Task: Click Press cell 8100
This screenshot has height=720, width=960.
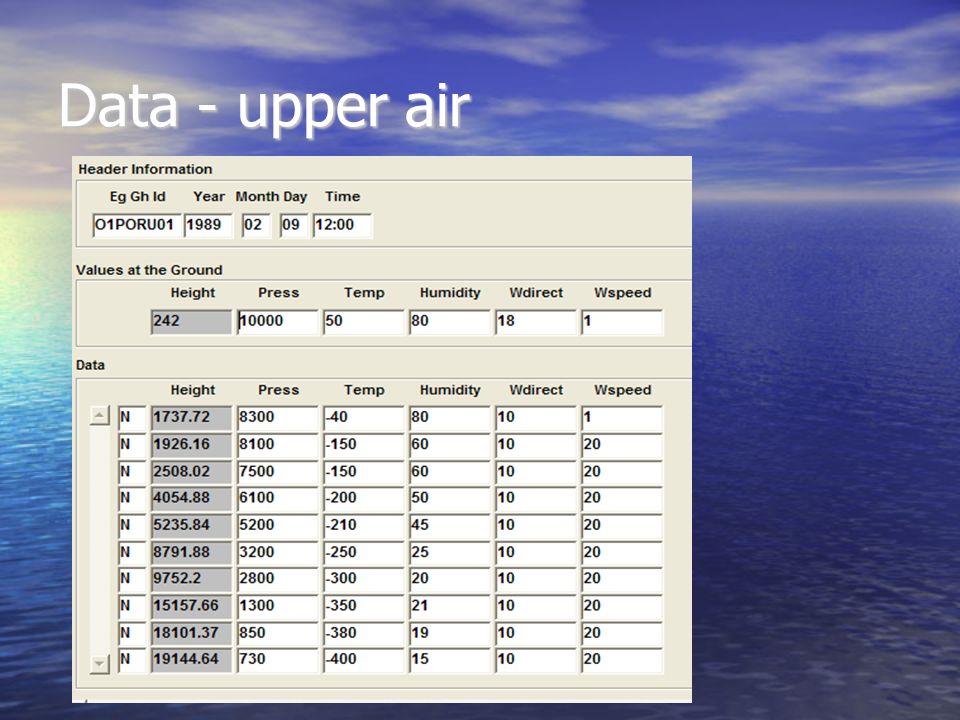Action: [278, 445]
